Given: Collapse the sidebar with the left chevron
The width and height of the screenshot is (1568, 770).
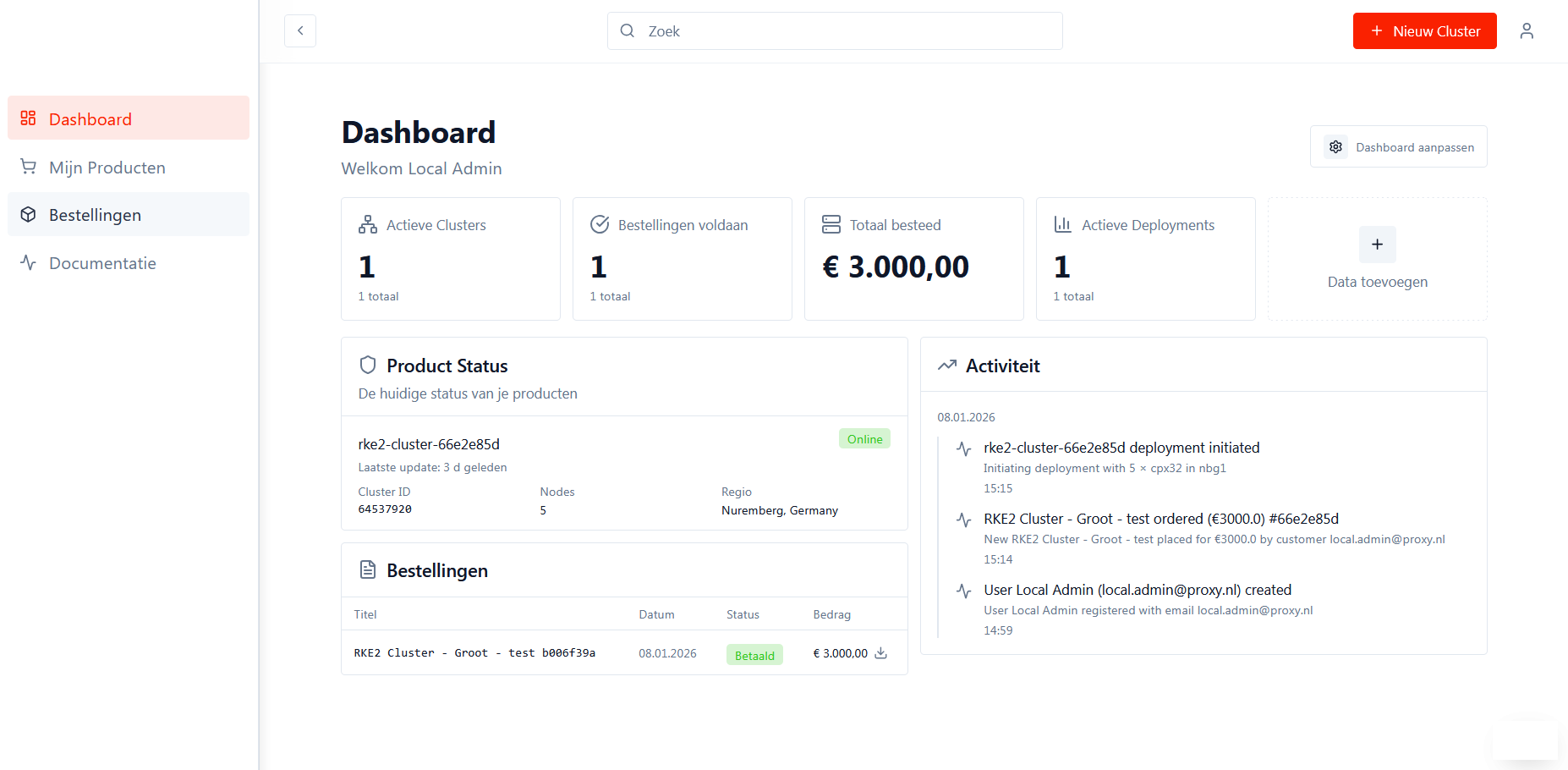Looking at the screenshot, I should pyautogui.click(x=300, y=30).
